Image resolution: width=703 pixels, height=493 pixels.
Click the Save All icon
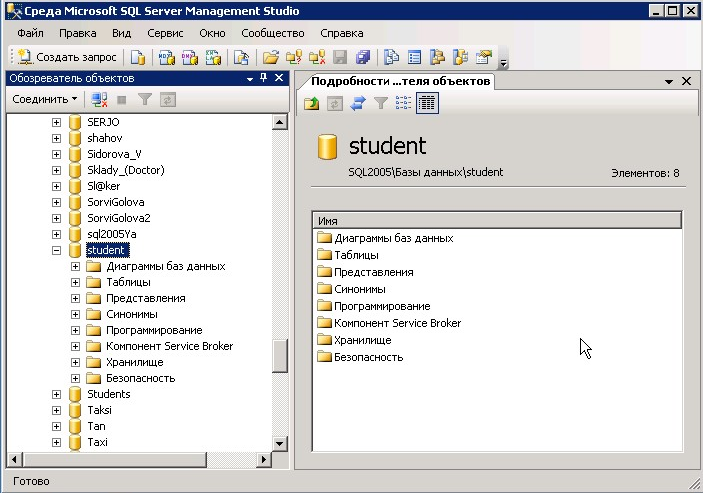click(x=363, y=57)
